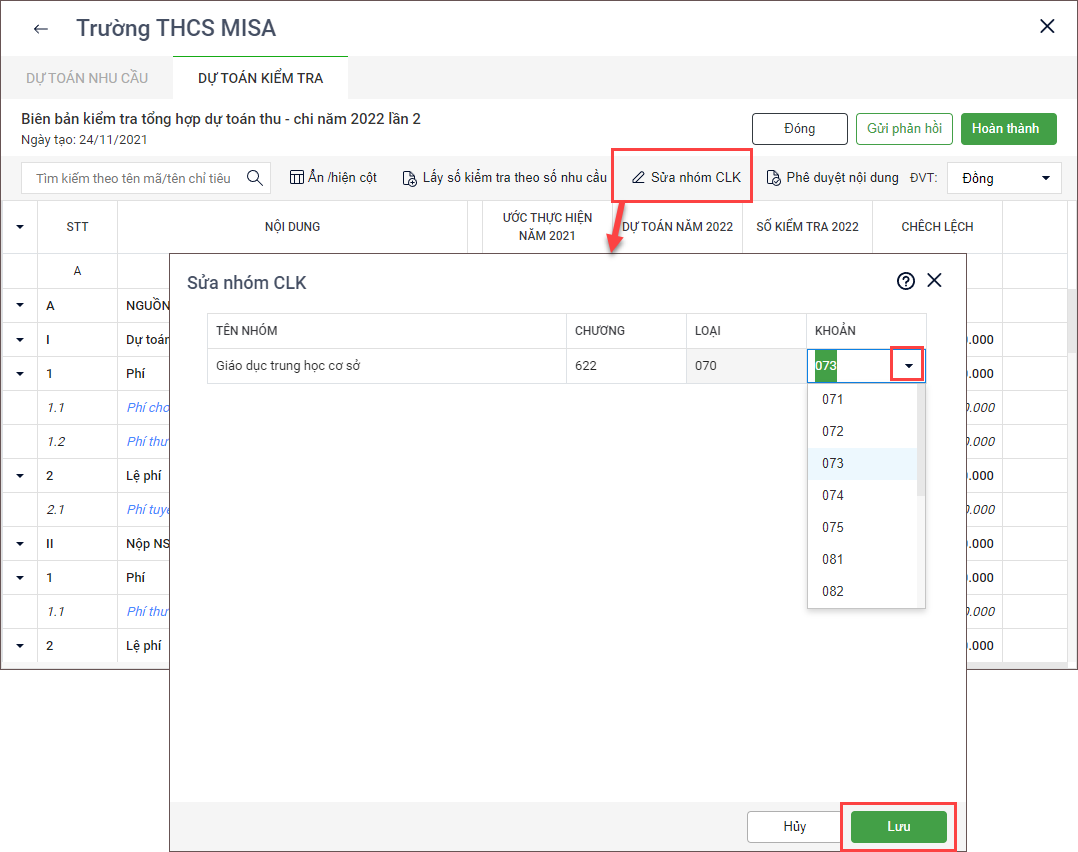Screen dimensions: 1078x852
Task: Click the Hủy cancel button
Action: [x=794, y=827]
